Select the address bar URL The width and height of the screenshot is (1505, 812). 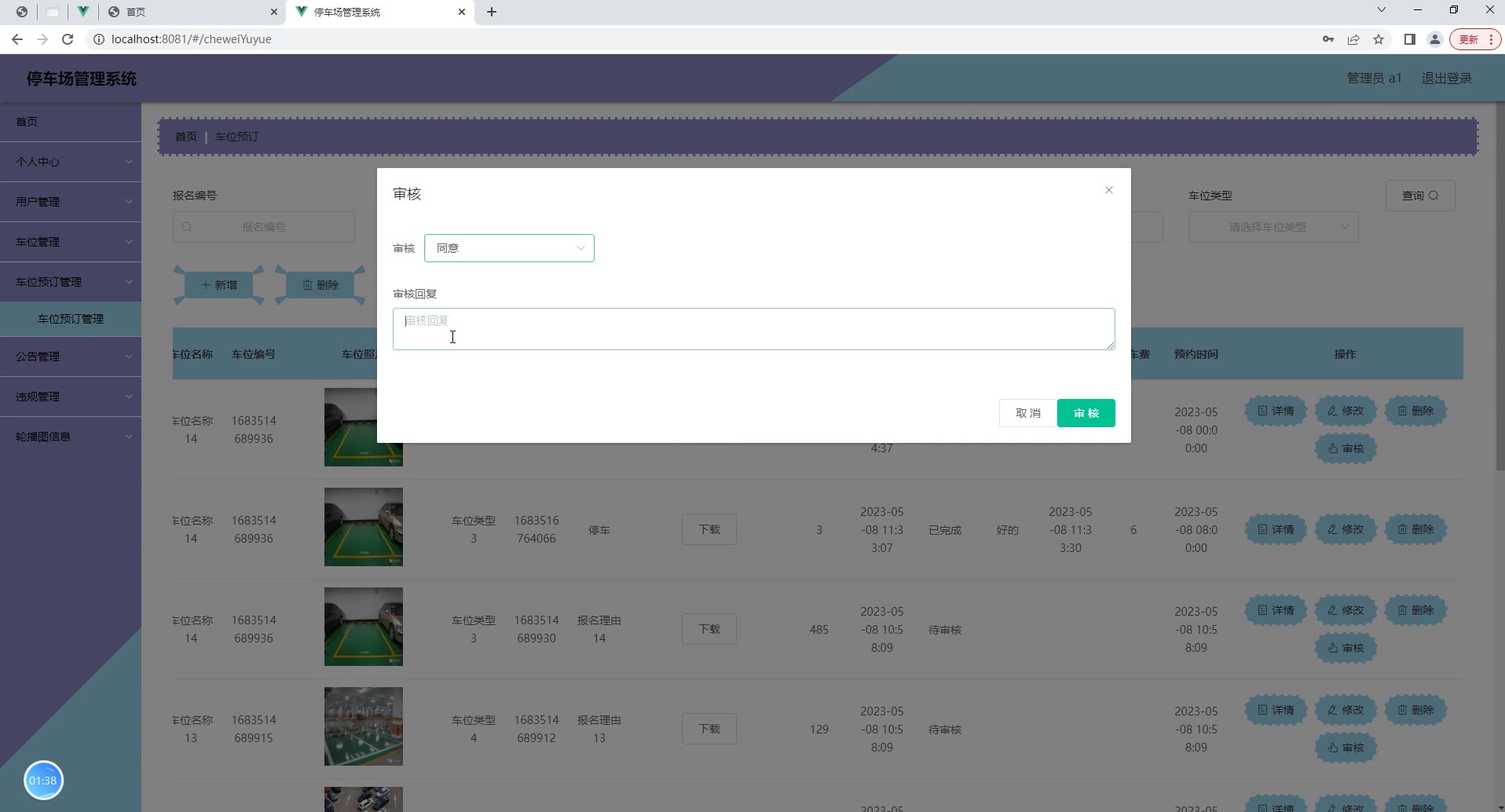click(x=192, y=39)
